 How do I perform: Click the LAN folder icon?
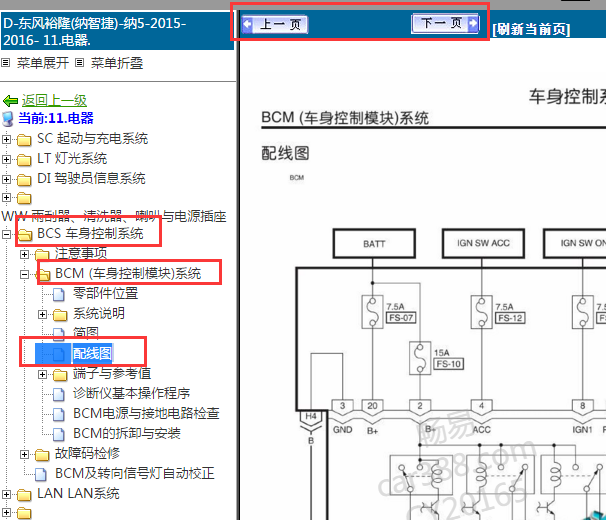(x=24, y=495)
